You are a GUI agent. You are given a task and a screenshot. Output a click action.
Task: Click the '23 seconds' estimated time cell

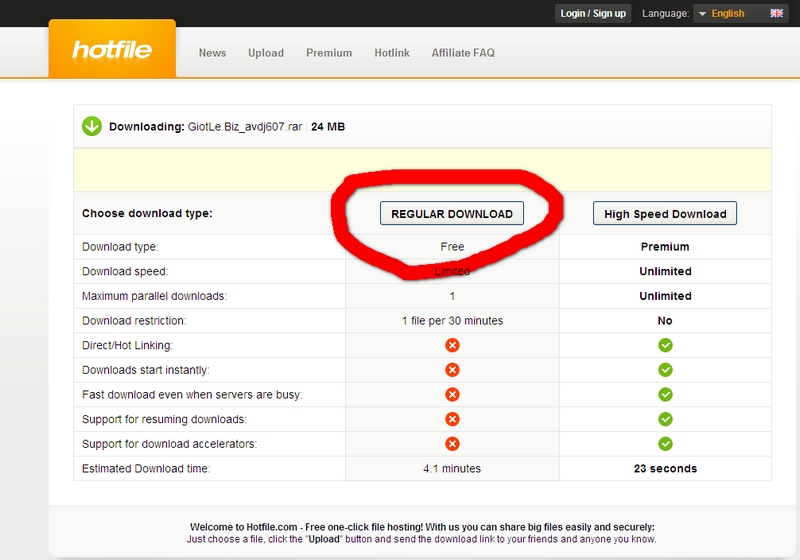665,469
